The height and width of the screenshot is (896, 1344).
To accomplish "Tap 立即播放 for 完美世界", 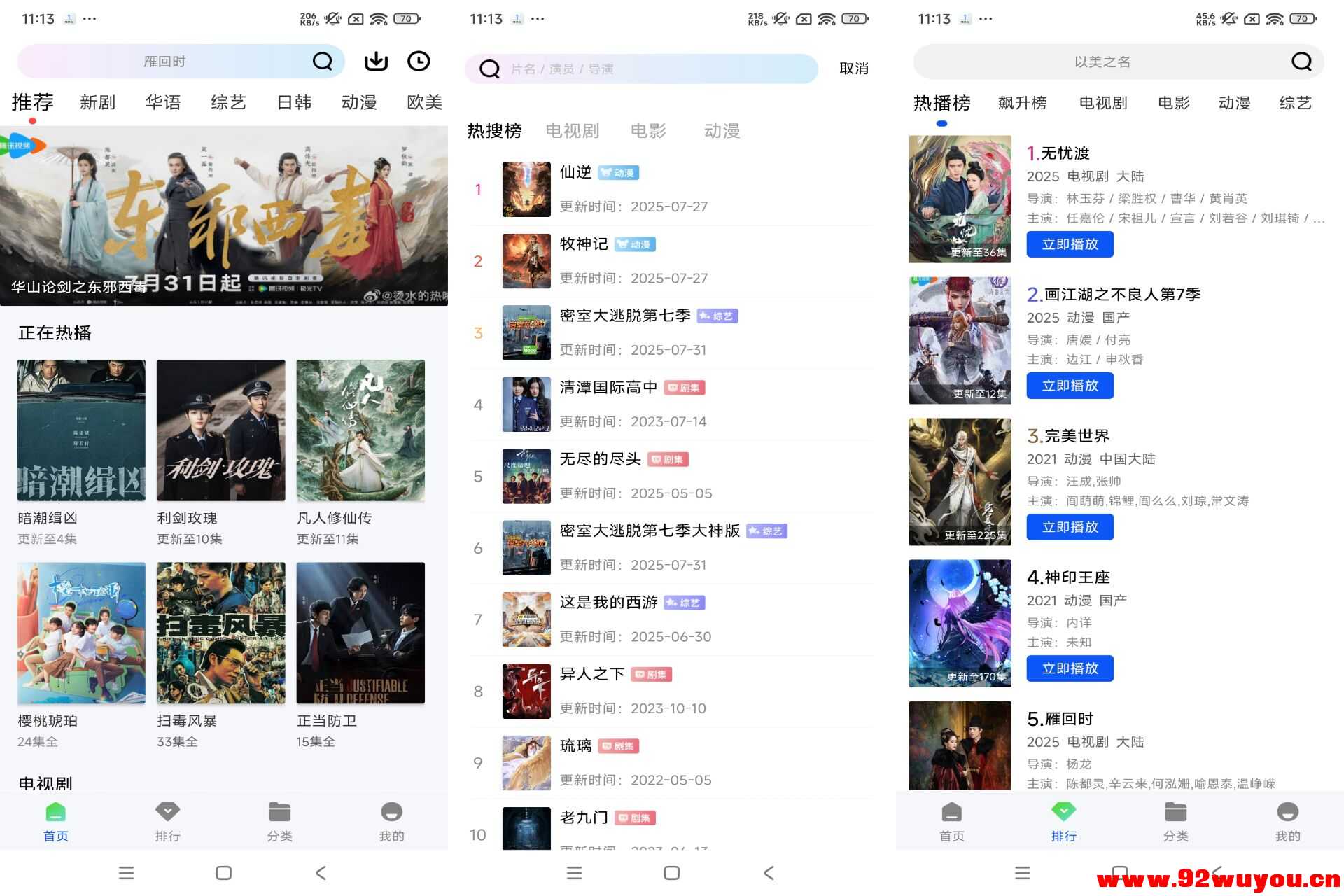I will [1070, 527].
